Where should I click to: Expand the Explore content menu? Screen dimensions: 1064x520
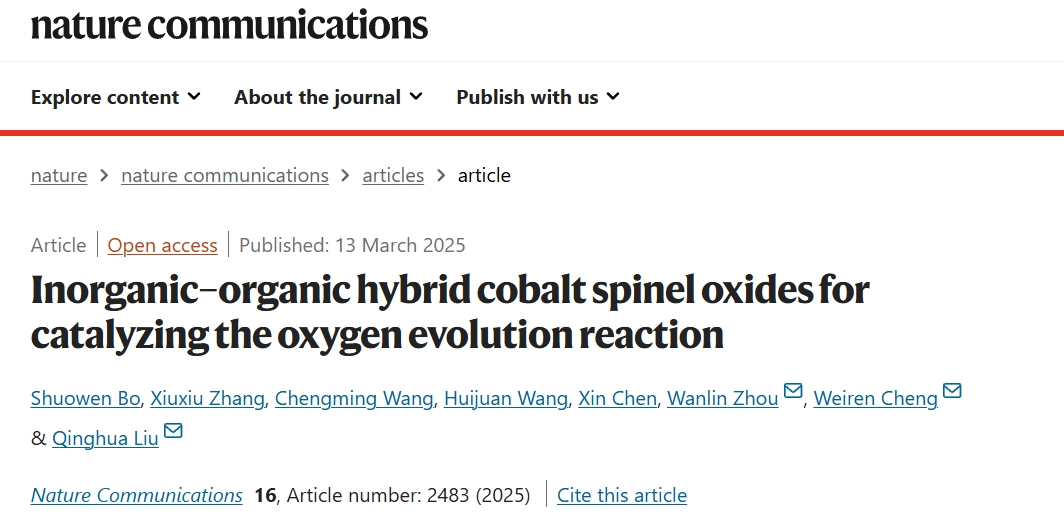pyautogui.click(x=116, y=97)
